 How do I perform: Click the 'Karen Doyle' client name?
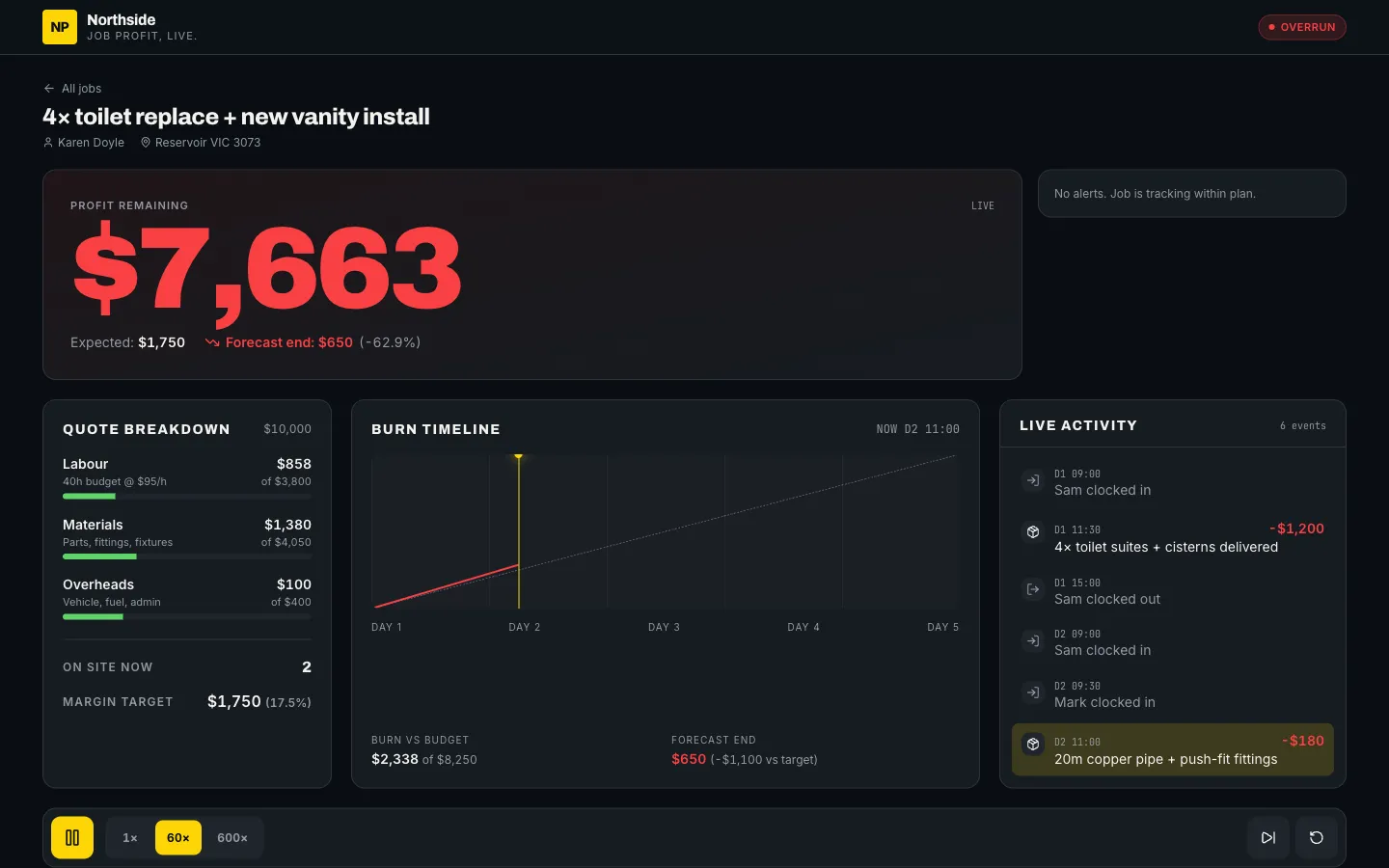[x=91, y=142]
